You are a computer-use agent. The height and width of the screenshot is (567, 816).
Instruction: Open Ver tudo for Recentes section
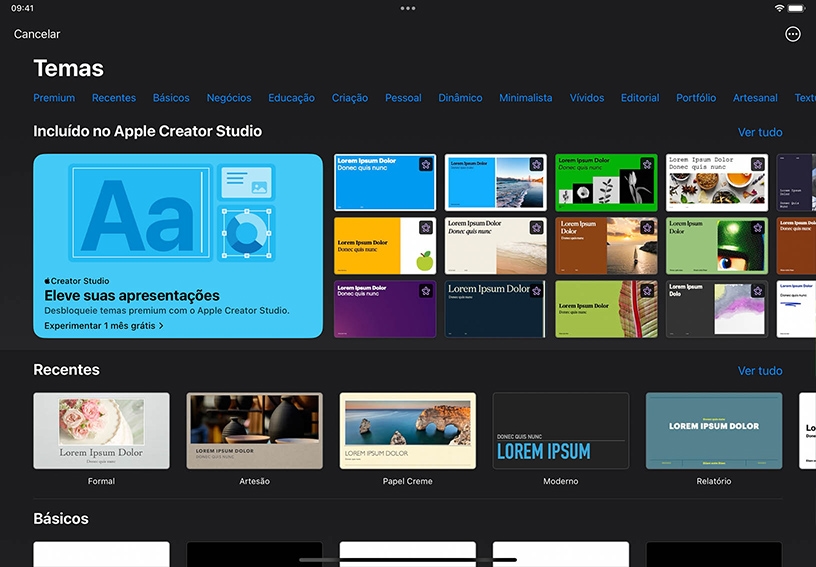[x=760, y=370]
